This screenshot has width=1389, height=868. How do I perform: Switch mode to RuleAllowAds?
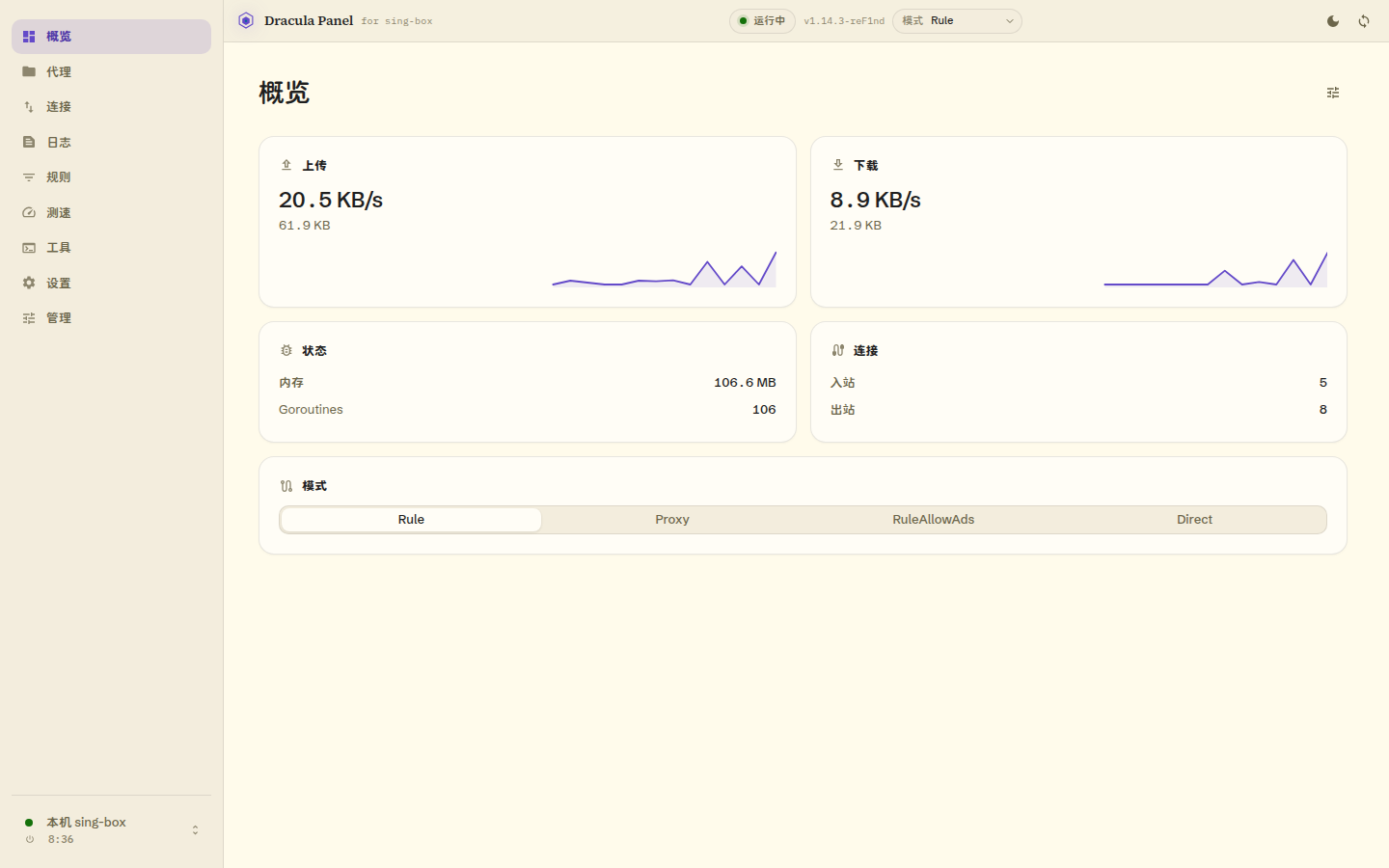934,520
